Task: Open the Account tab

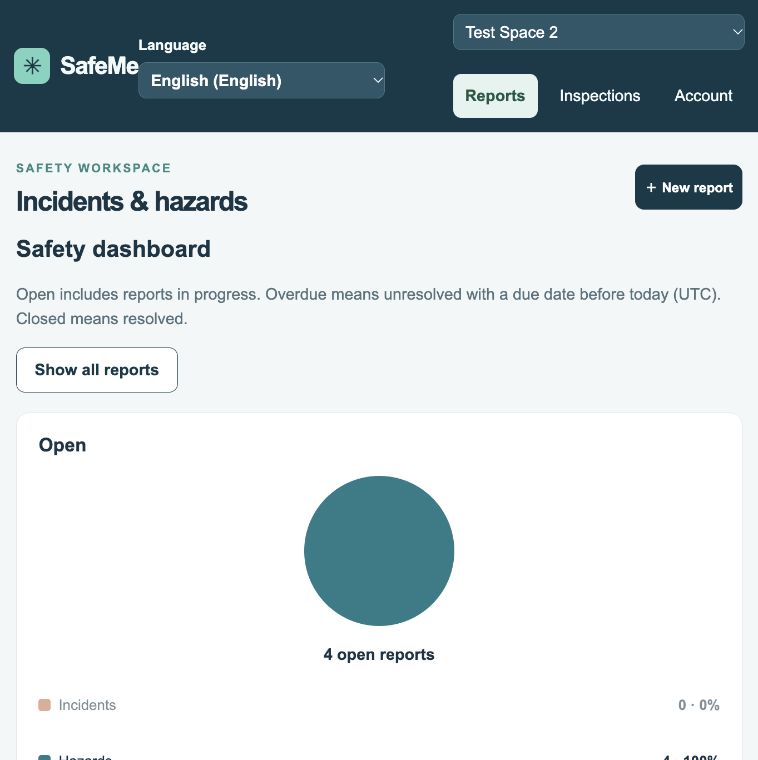Action: (x=703, y=96)
